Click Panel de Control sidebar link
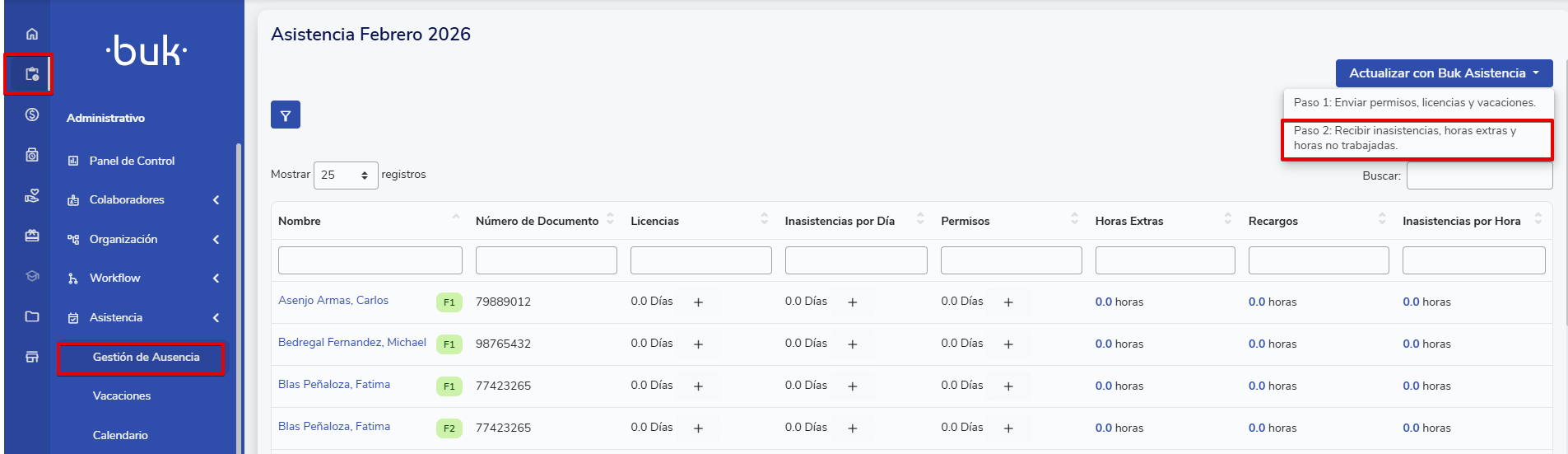Image resolution: width=1568 pixels, height=454 pixels. coord(132,161)
